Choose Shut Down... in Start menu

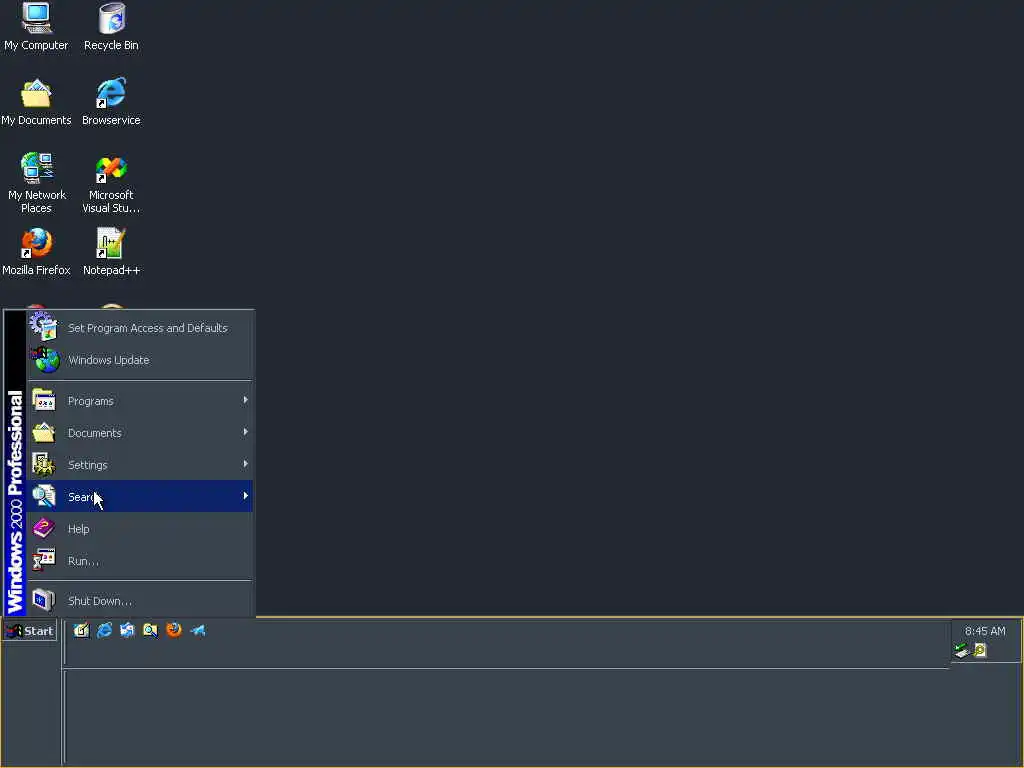coord(140,600)
